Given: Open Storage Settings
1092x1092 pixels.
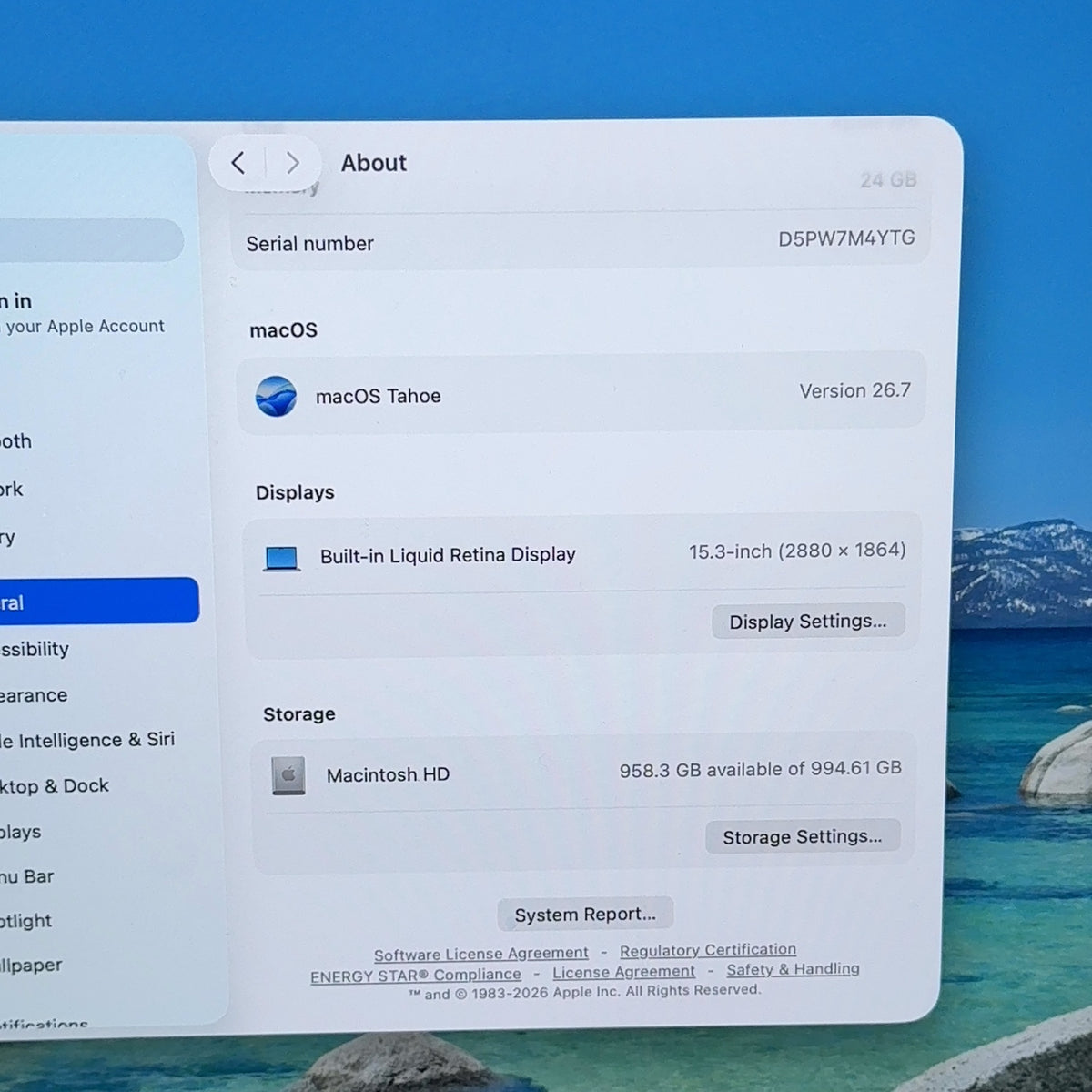Looking at the screenshot, I should [x=803, y=836].
